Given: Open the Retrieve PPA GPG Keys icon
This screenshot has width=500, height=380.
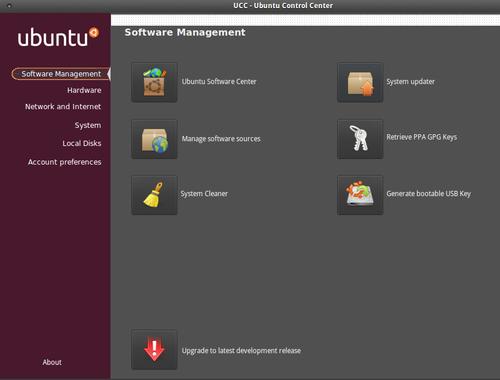Looking at the screenshot, I should click(x=360, y=139).
